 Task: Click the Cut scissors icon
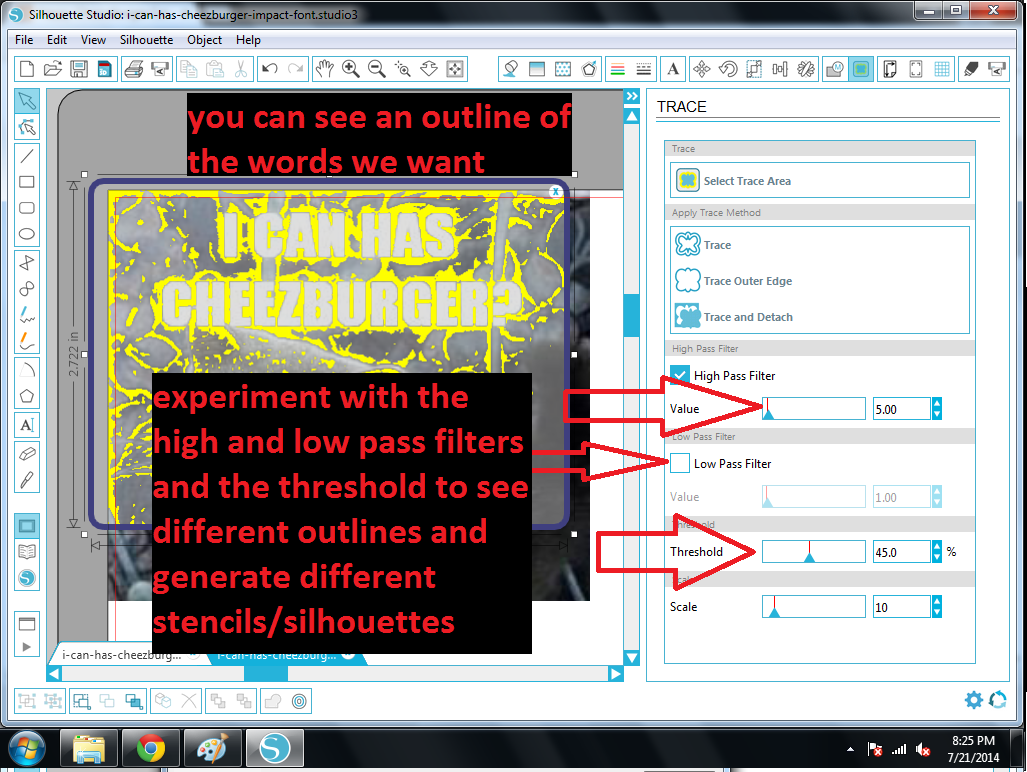coord(241,69)
